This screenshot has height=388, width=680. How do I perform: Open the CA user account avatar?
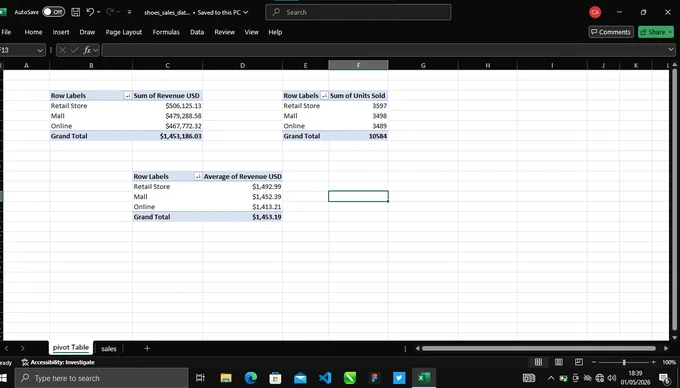(x=595, y=12)
